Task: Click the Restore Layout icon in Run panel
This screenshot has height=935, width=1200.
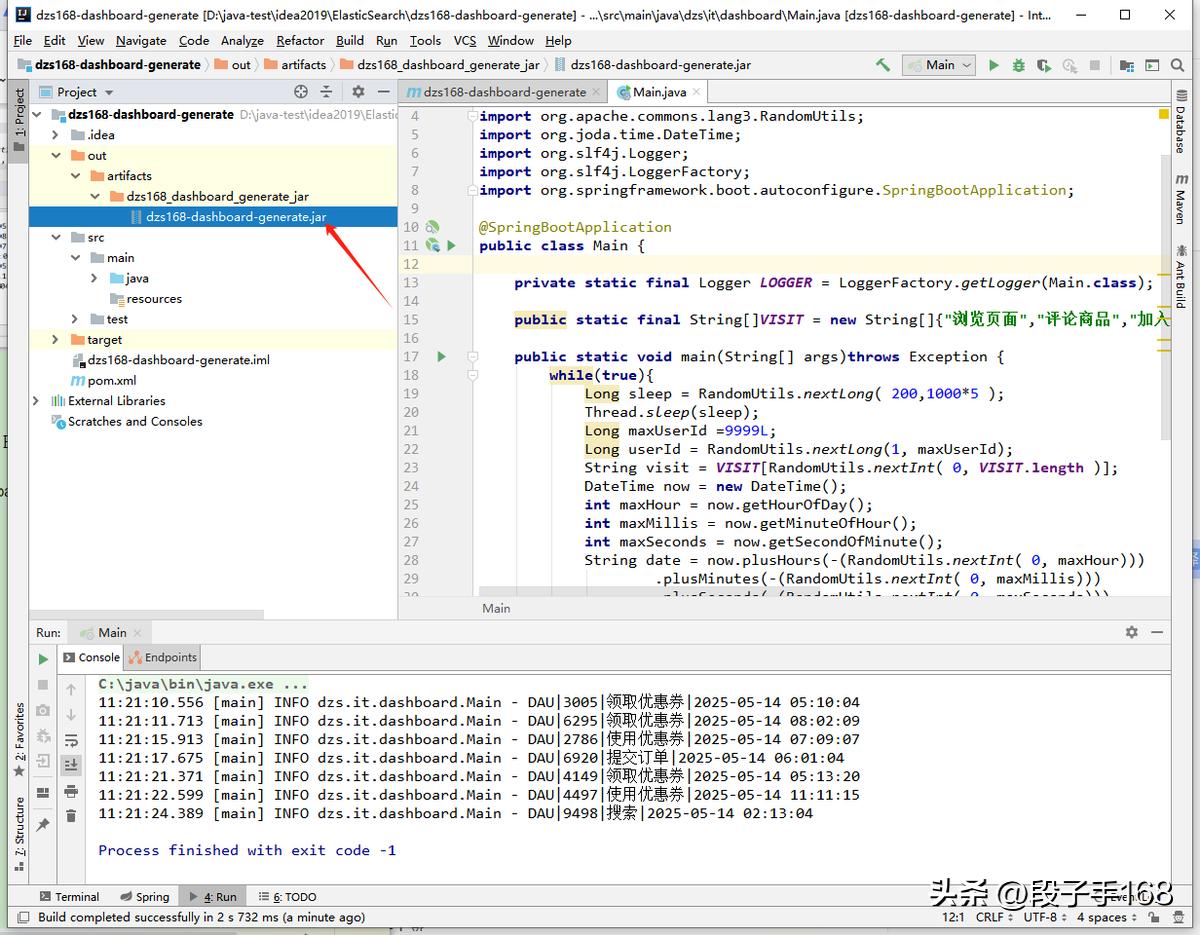Action: click(43, 792)
